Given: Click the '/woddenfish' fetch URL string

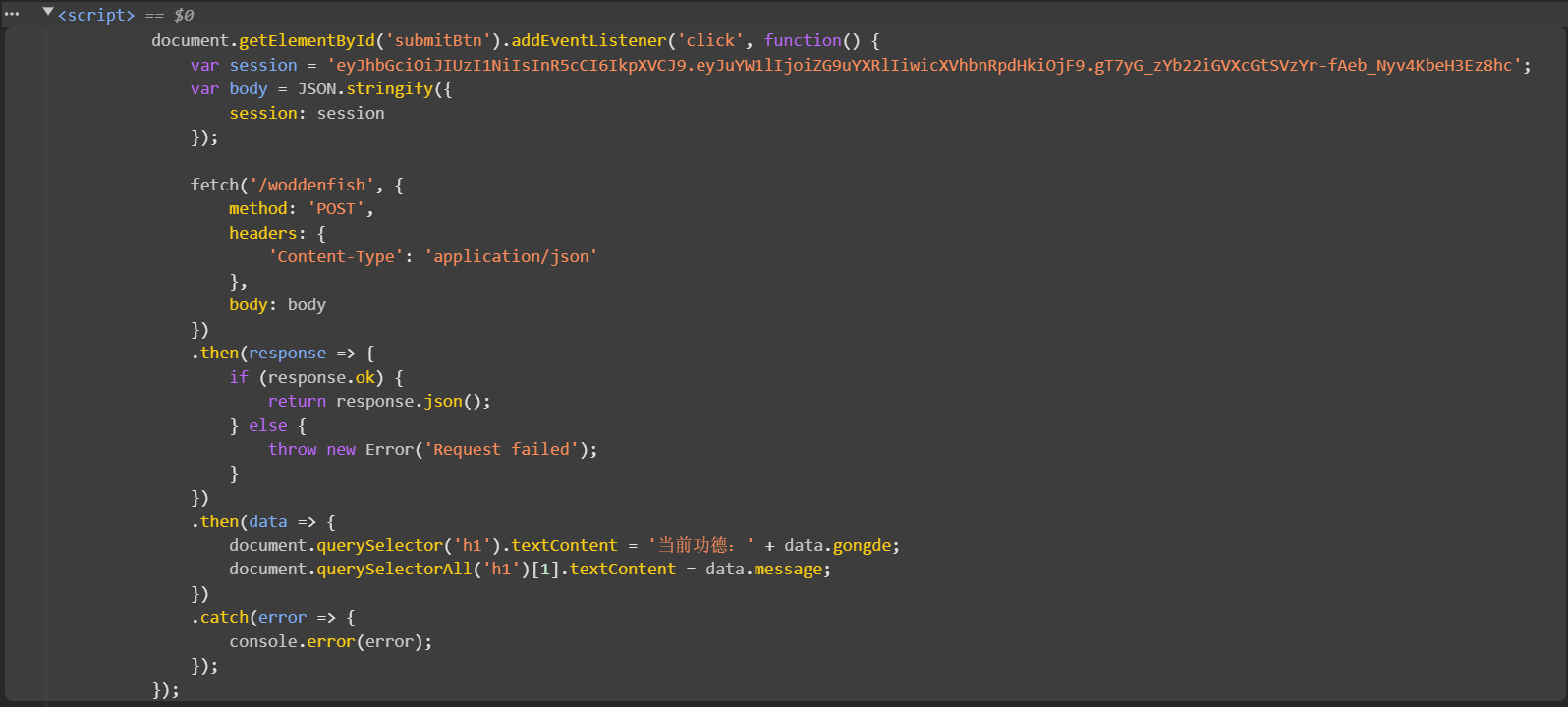Looking at the screenshot, I should coord(311,185).
